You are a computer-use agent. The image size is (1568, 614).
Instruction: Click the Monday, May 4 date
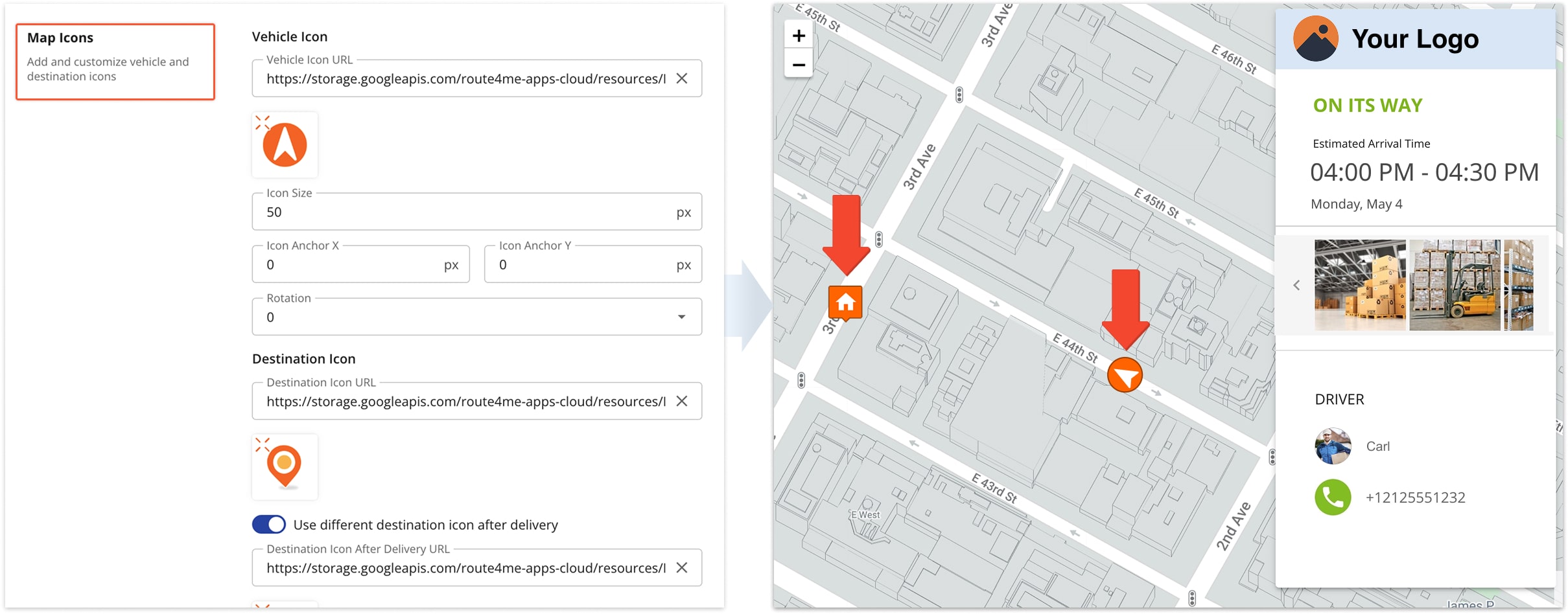coord(1356,204)
